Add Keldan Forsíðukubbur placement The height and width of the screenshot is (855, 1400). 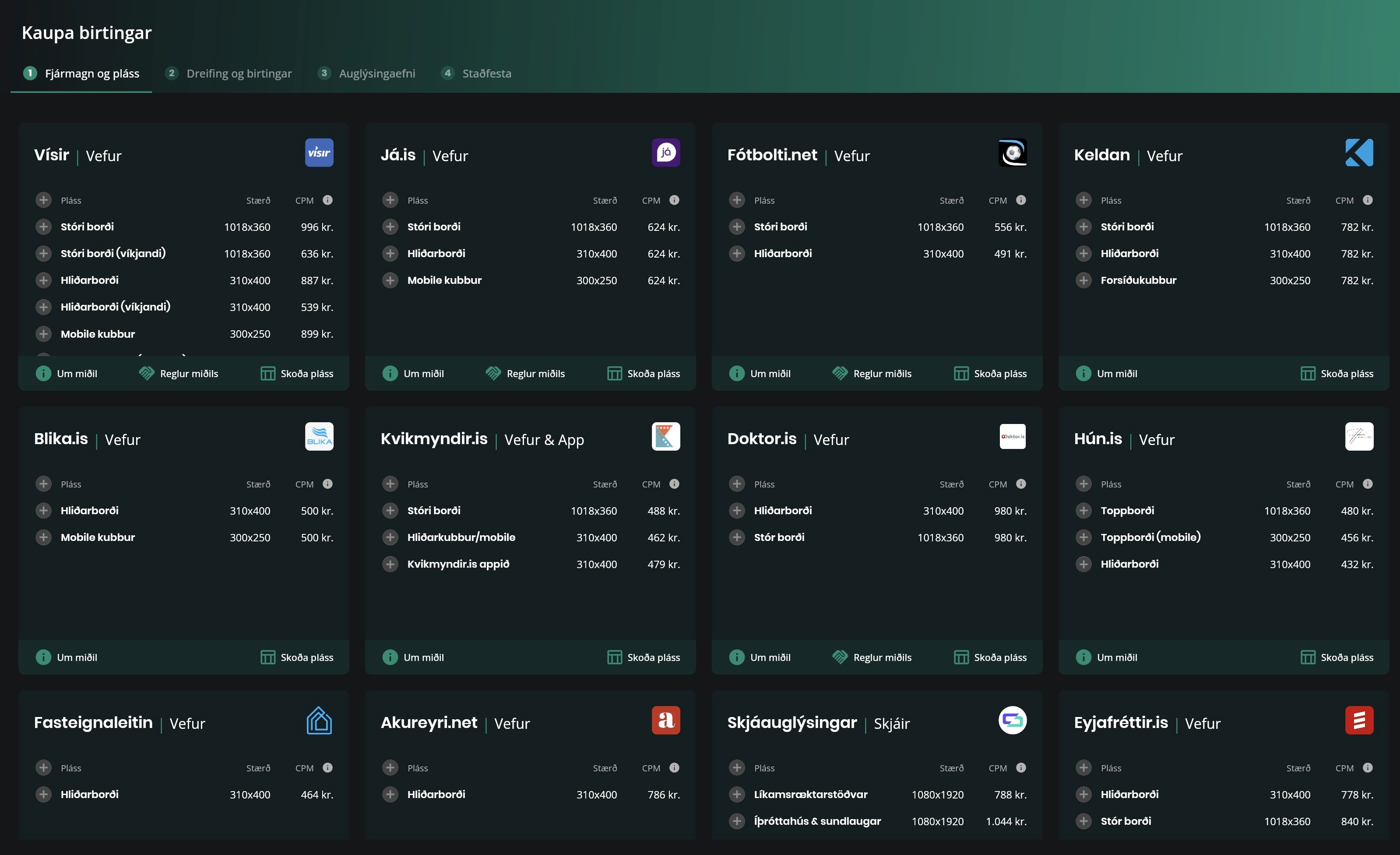tap(1083, 280)
